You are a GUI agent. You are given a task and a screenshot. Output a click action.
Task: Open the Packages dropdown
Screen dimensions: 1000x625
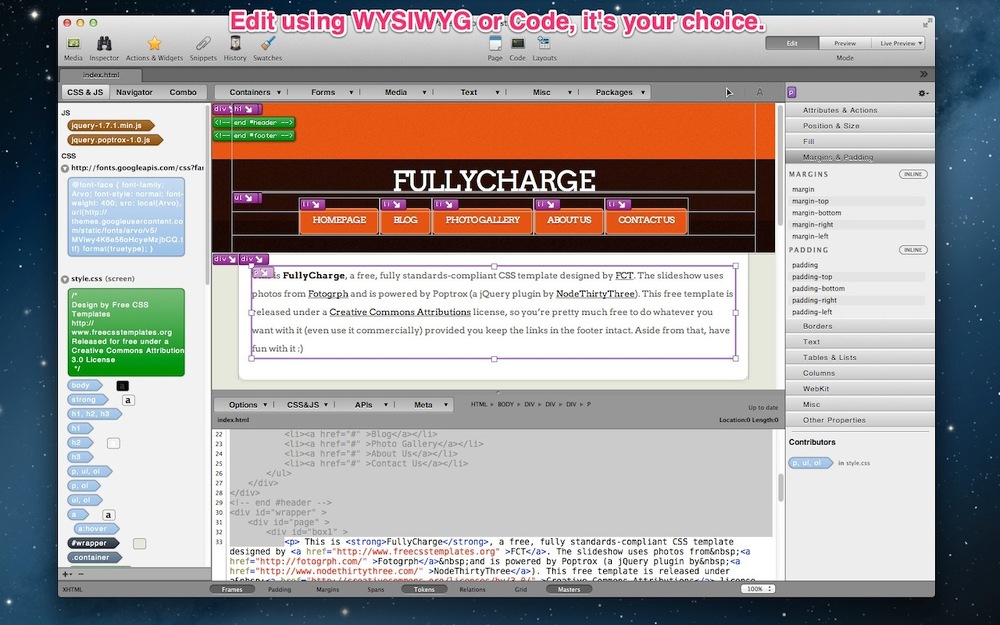(620, 92)
